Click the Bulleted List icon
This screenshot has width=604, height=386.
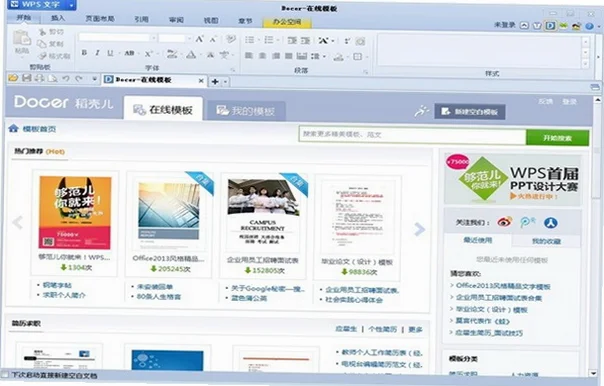pyautogui.click(x=250, y=40)
